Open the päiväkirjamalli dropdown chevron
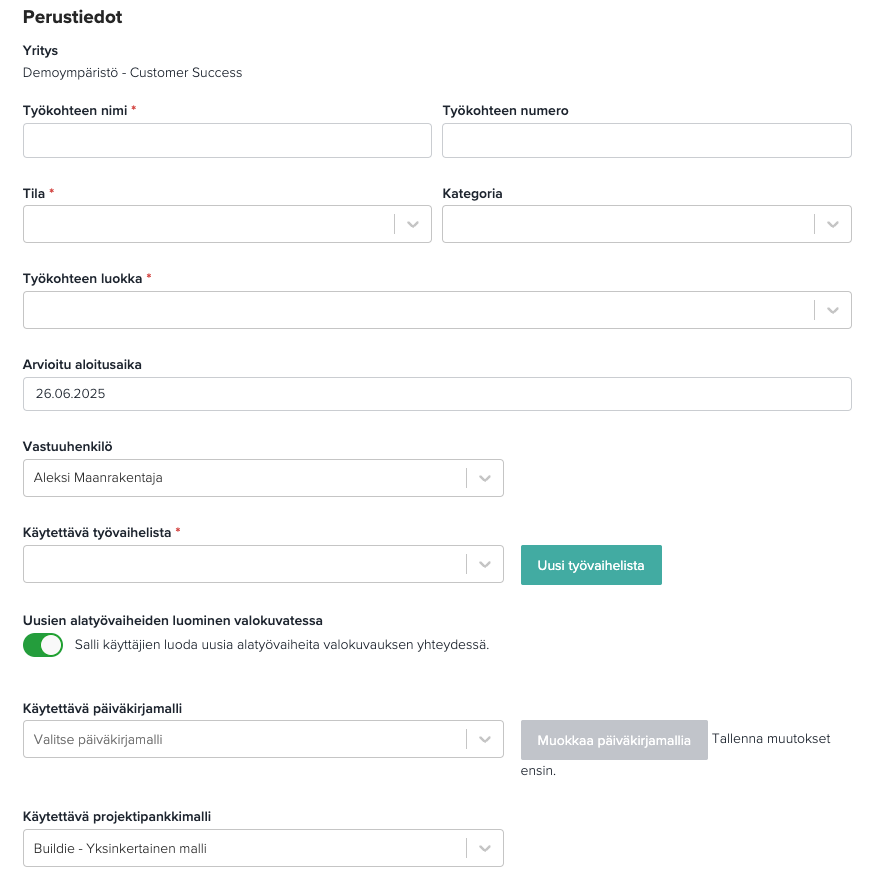874x892 pixels. pyautogui.click(x=485, y=740)
